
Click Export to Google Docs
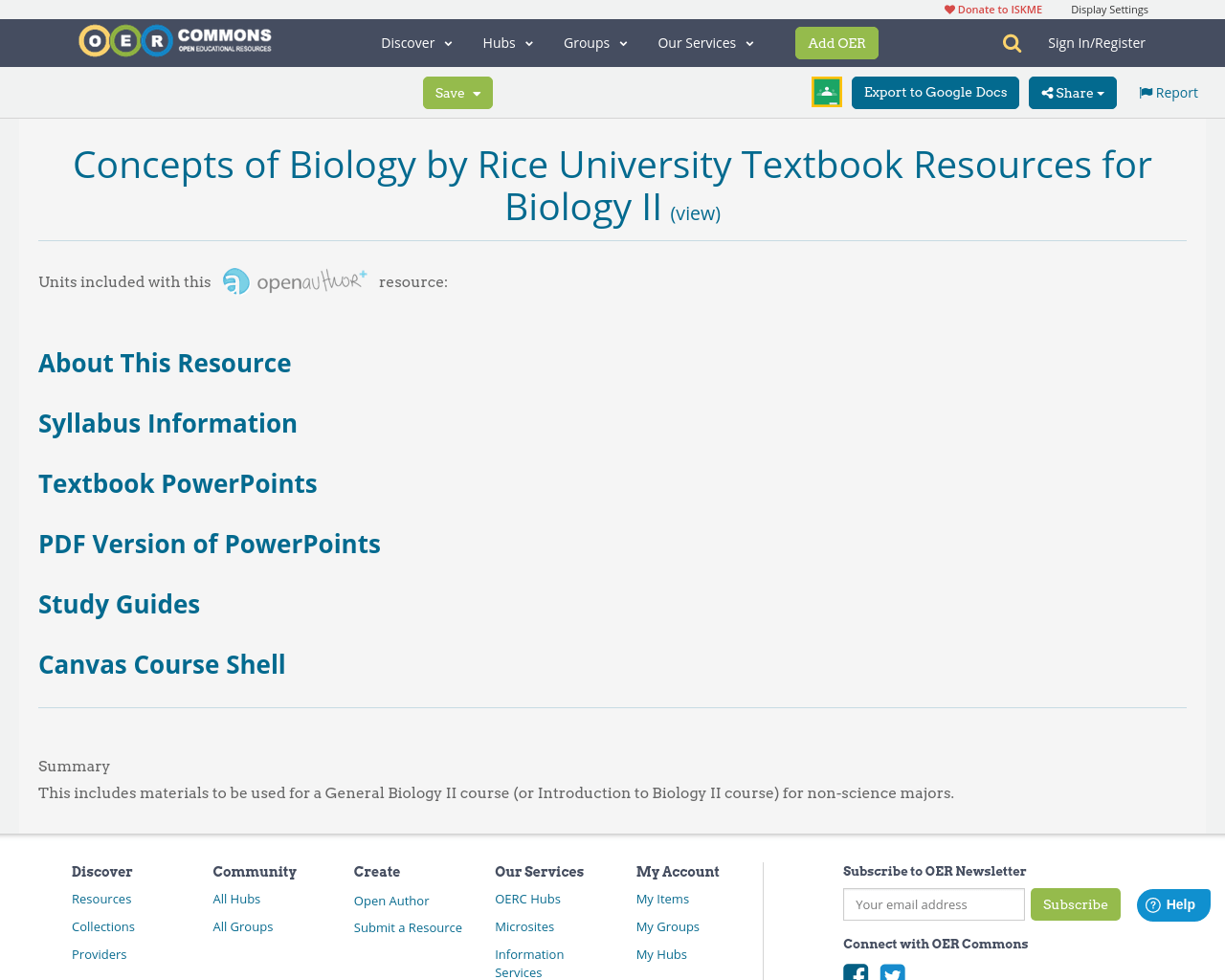(935, 93)
